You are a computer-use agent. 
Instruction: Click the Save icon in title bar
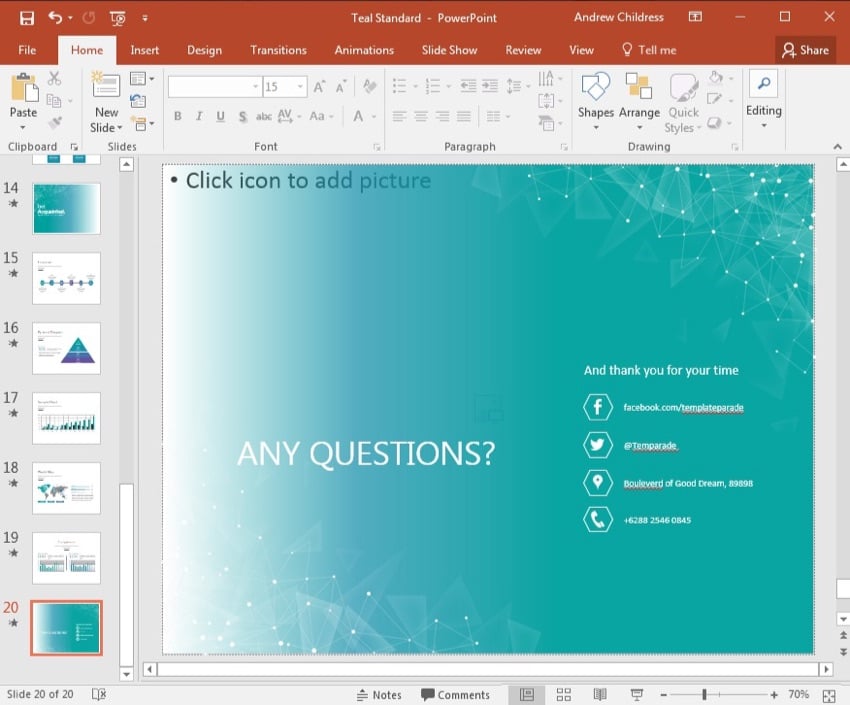(26, 18)
